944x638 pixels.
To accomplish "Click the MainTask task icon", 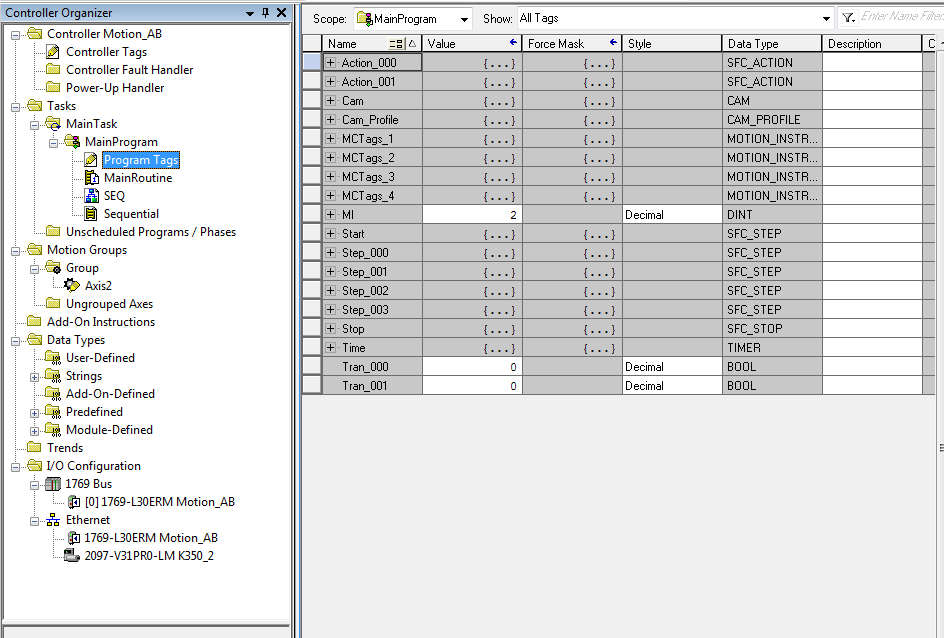I will pyautogui.click(x=54, y=124).
